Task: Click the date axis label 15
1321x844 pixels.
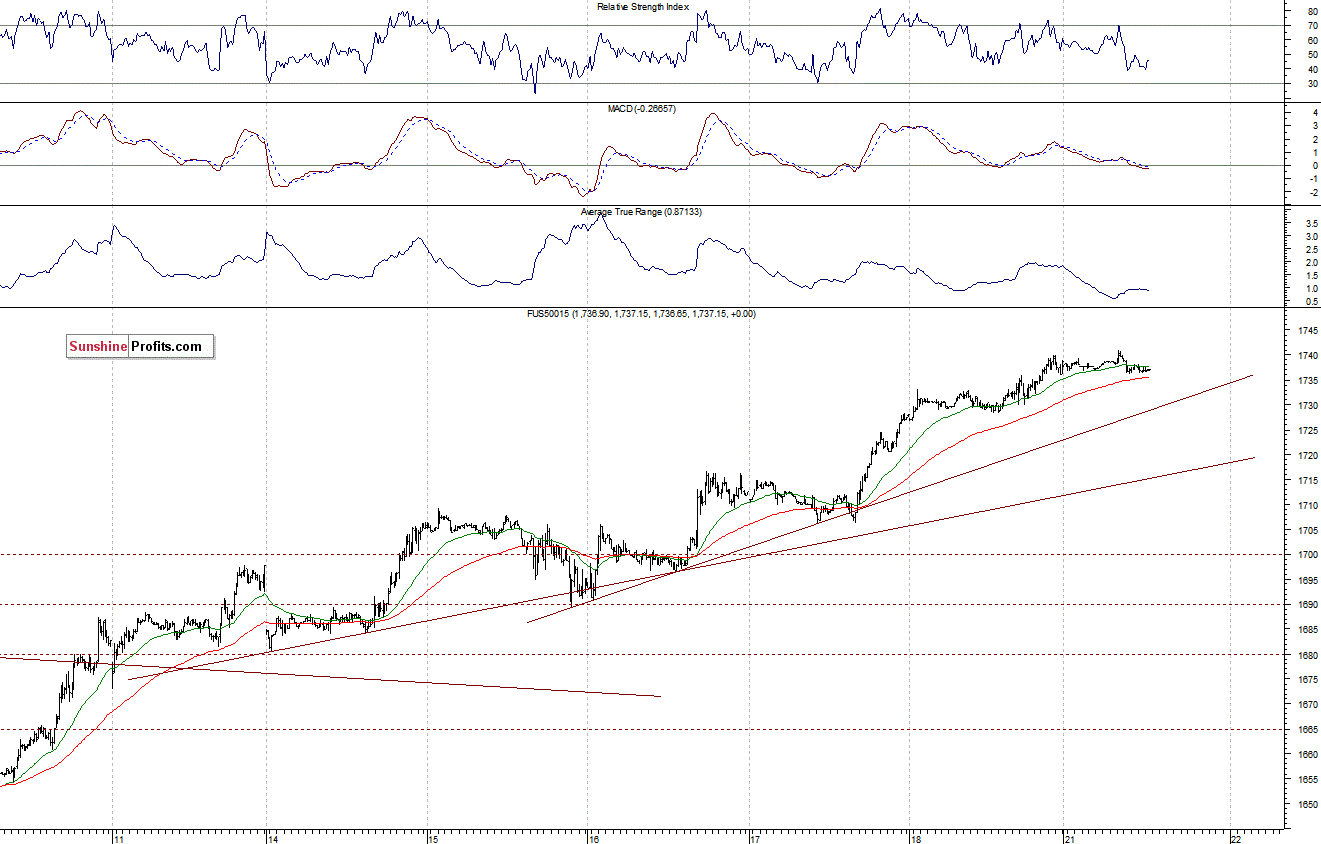Action: pos(432,838)
